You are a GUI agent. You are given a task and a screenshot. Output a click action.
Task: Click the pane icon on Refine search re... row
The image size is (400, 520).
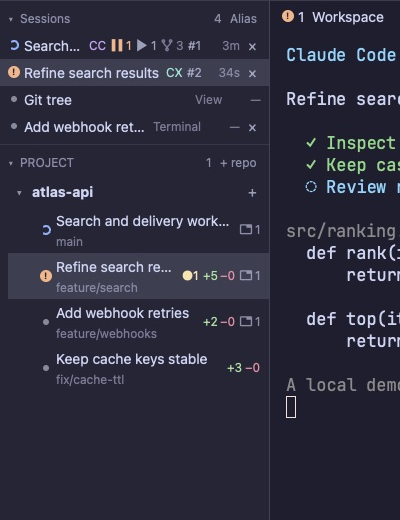pos(246,275)
